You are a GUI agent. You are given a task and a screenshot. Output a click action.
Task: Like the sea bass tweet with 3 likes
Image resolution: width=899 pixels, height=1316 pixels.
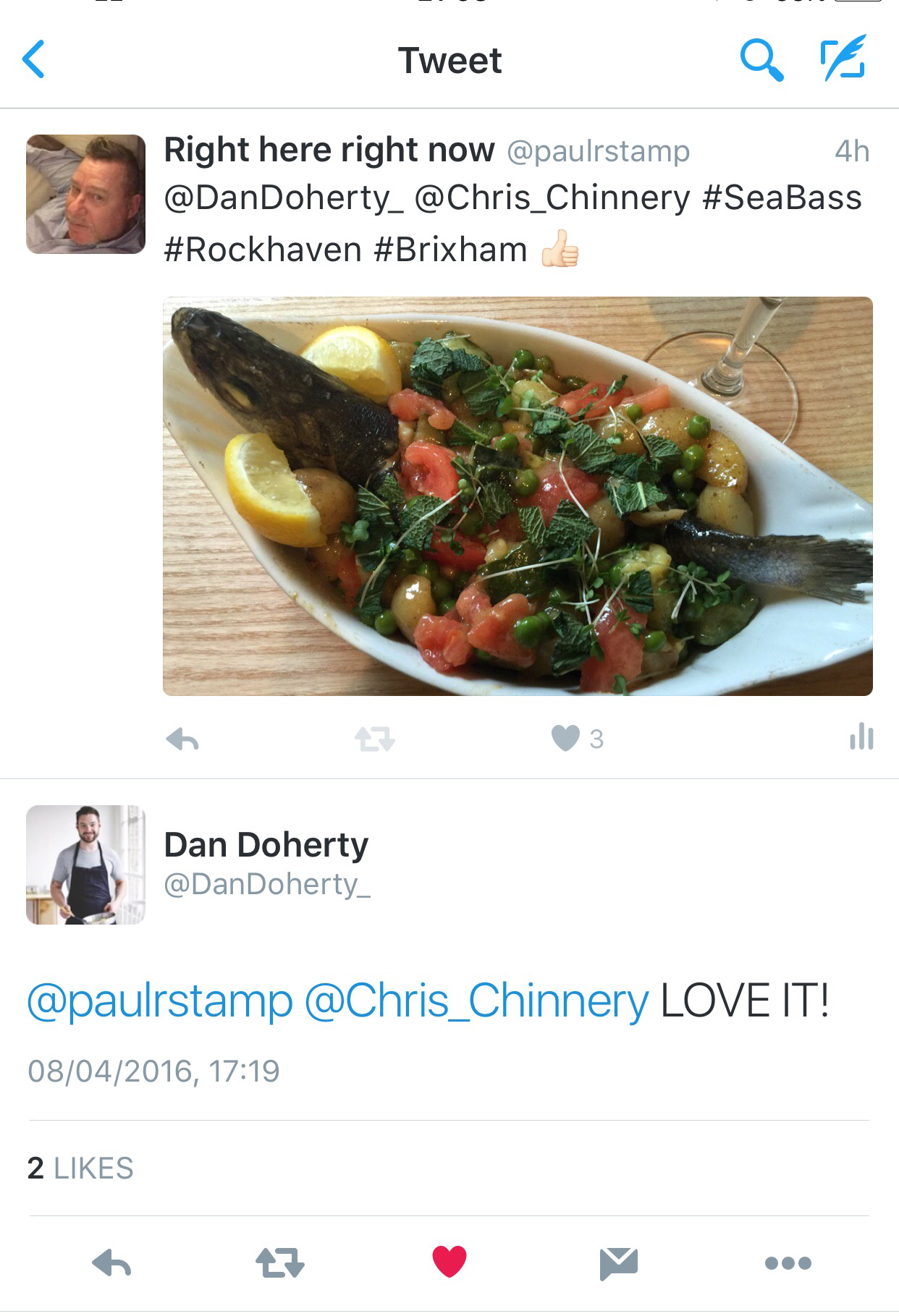coord(565,739)
